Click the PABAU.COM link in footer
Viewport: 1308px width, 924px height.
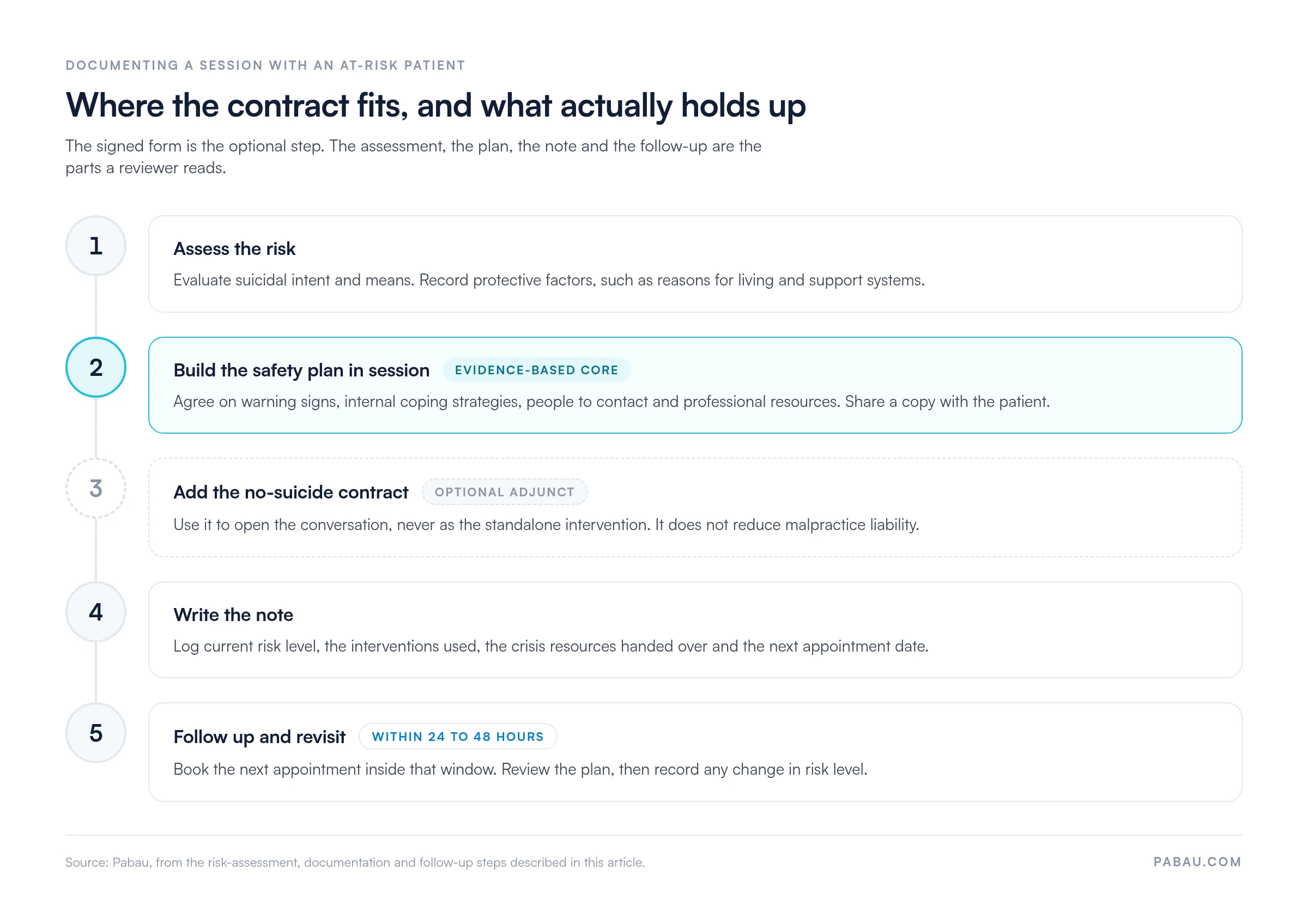click(x=1197, y=862)
